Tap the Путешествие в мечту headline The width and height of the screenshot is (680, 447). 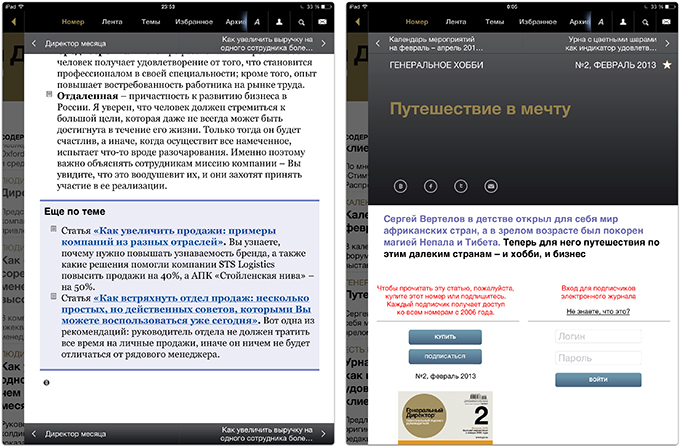[480, 109]
